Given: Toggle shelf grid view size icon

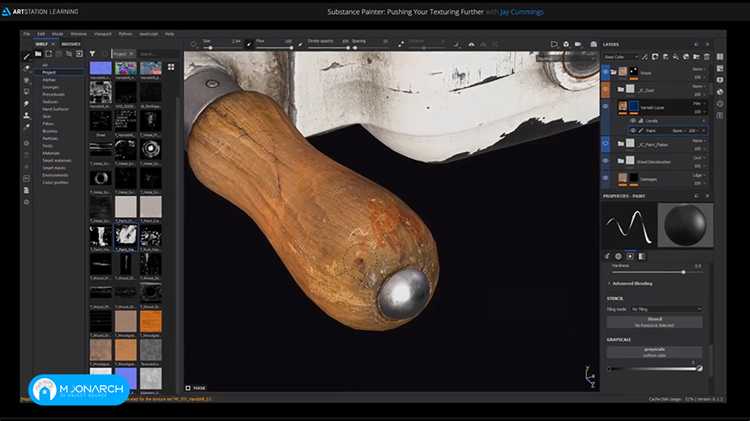Looking at the screenshot, I should (171, 67).
